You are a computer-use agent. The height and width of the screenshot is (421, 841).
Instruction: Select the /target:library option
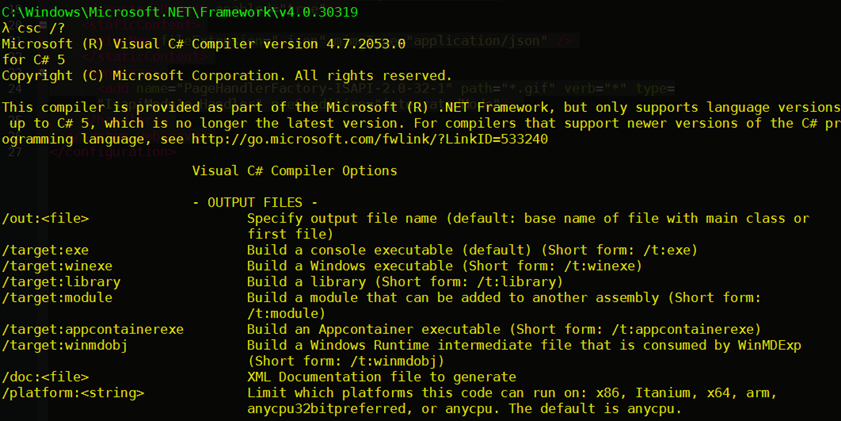point(61,282)
